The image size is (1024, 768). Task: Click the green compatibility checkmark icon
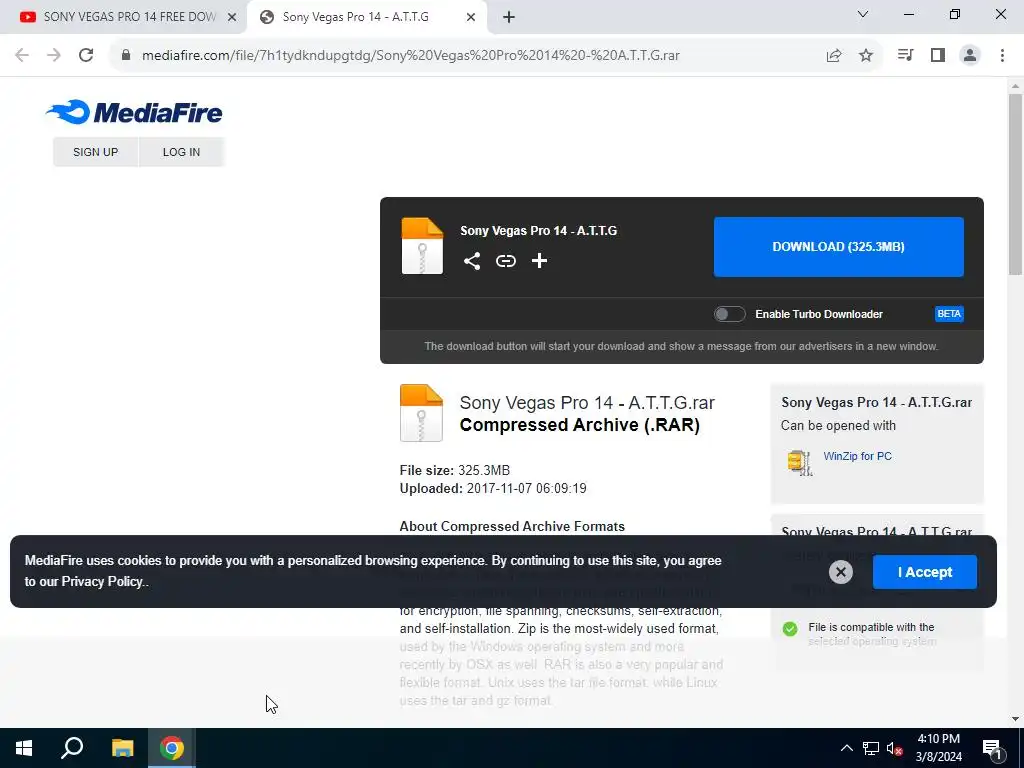tap(790, 629)
